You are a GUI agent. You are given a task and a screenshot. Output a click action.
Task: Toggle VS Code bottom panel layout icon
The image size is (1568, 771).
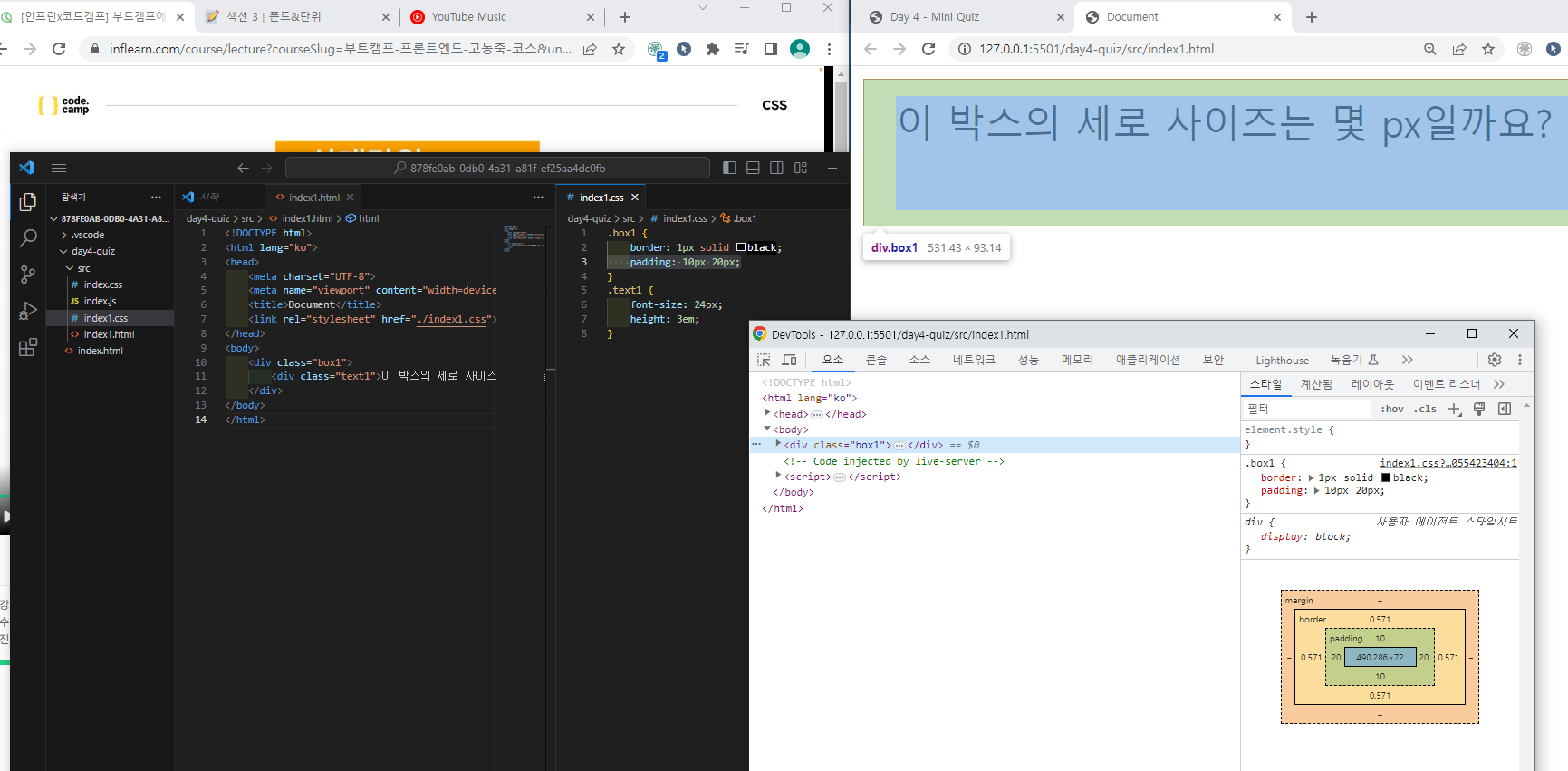753,168
